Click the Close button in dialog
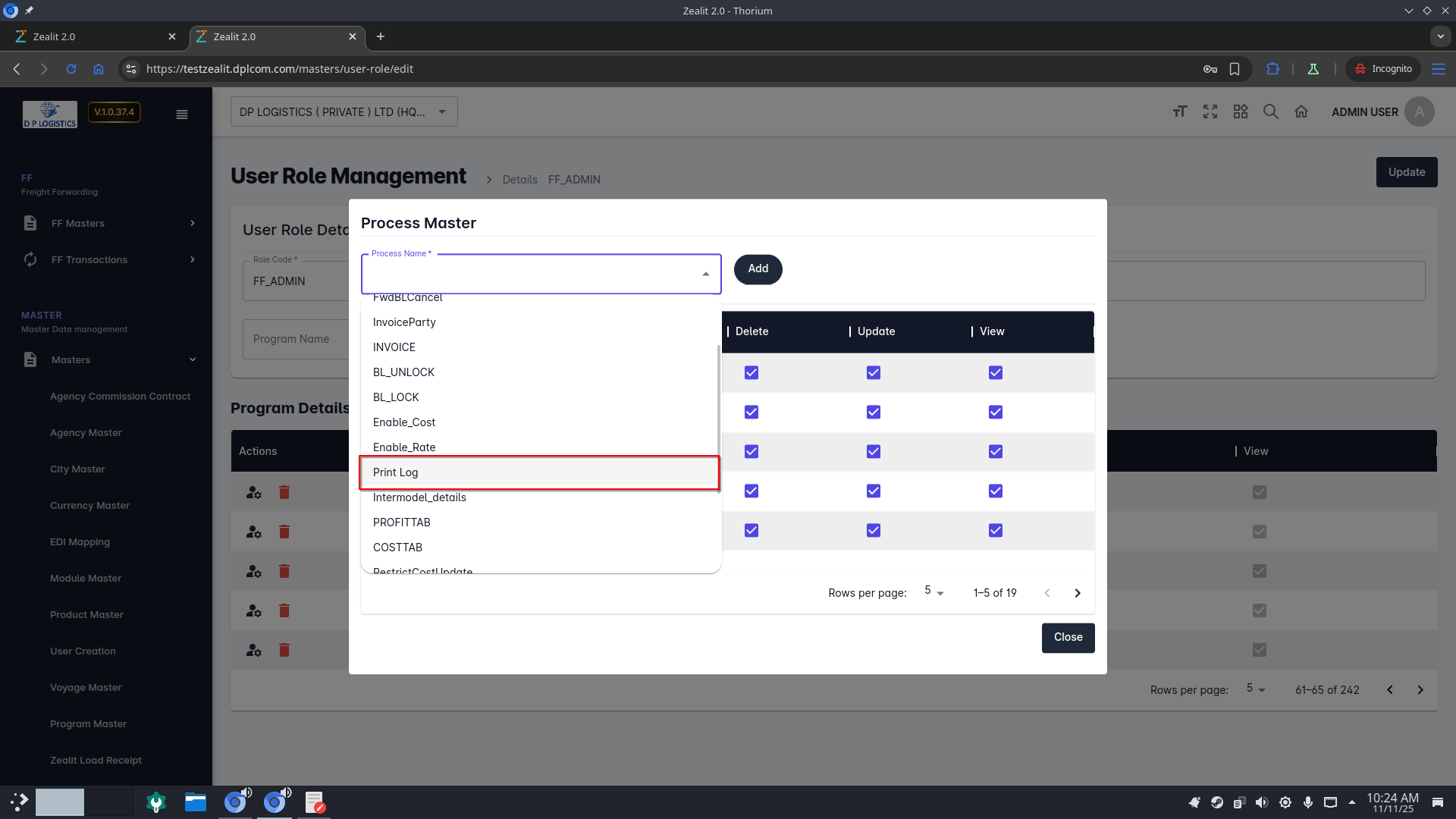The image size is (1456, 819). click(1068, 638)
